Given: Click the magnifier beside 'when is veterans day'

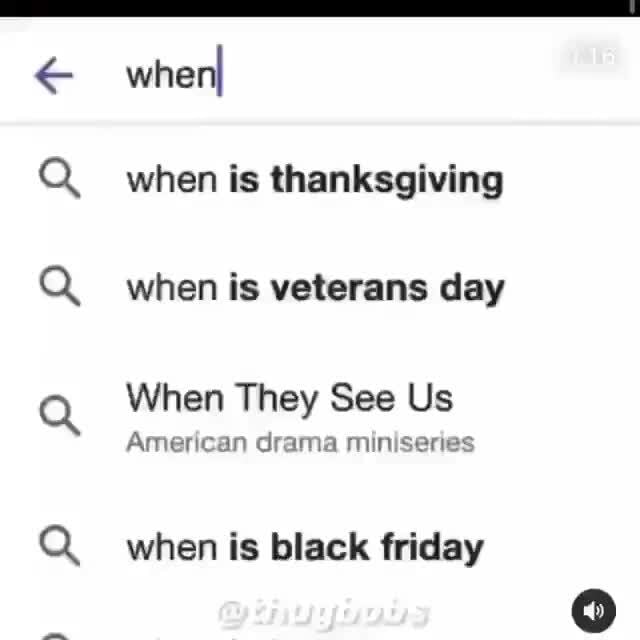Looking at the screenshot, I should click(59, 287).
